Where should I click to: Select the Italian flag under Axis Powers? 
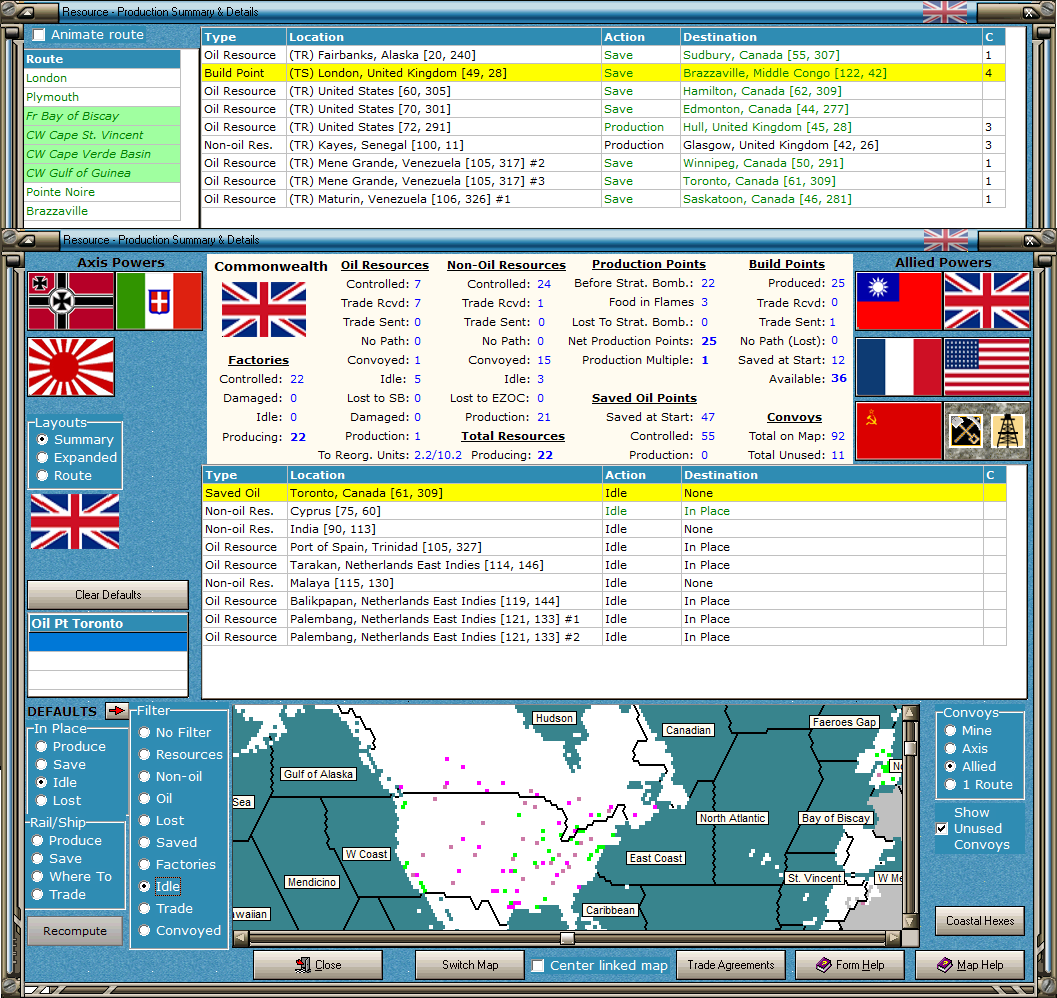[x=159, y=301]
